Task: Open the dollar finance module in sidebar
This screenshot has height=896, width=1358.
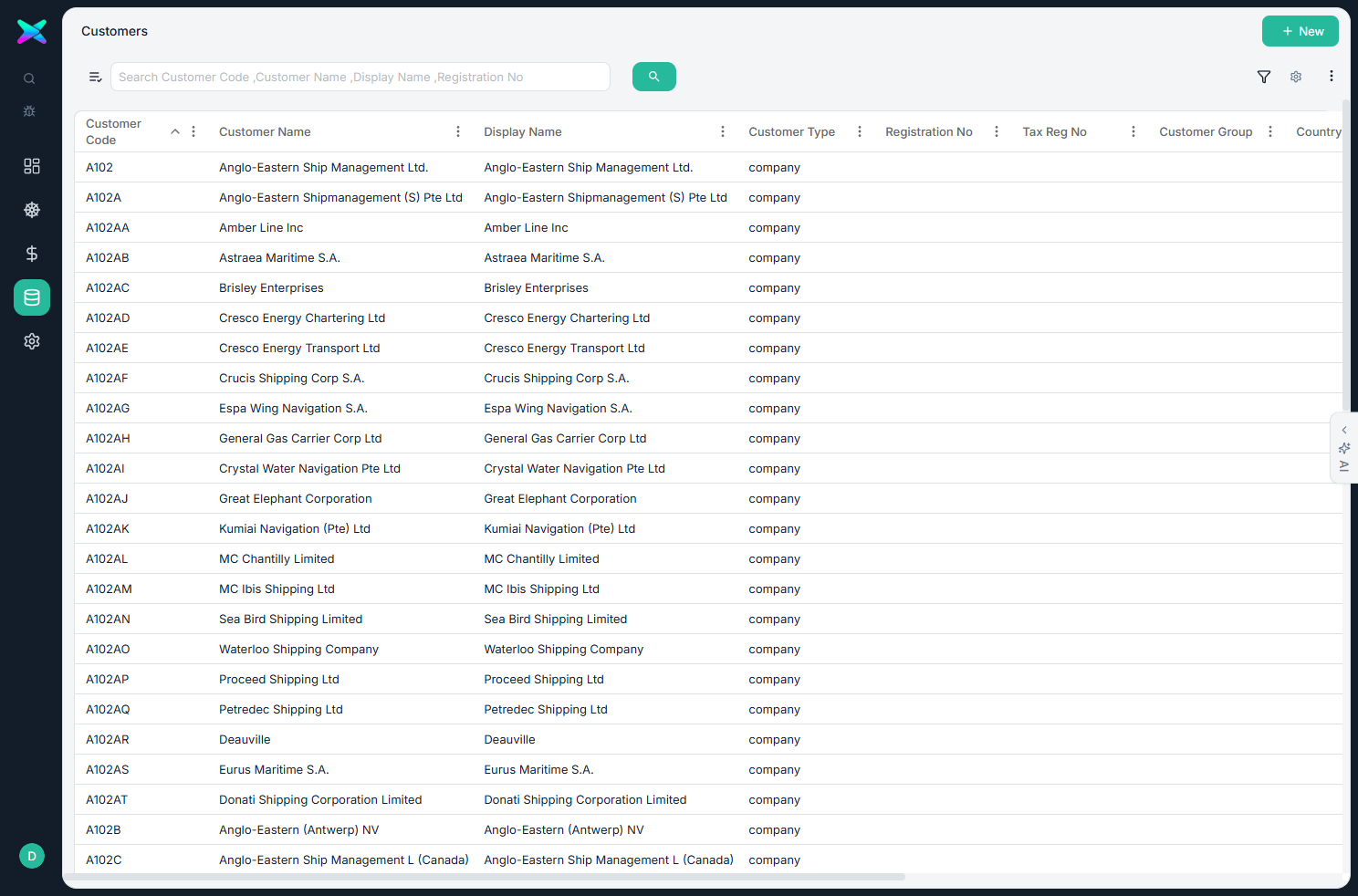Action: click(x=32, y=254)
